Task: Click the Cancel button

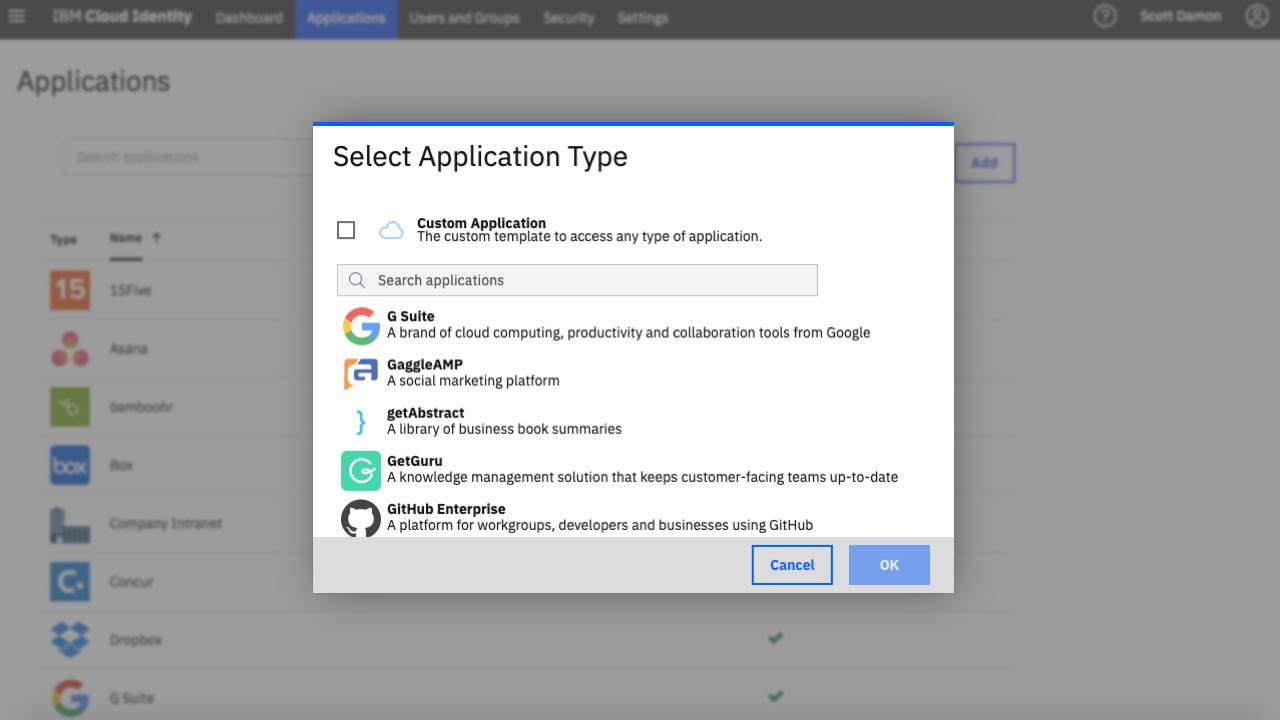Action: pyautogui.click(x=792, y=565)
